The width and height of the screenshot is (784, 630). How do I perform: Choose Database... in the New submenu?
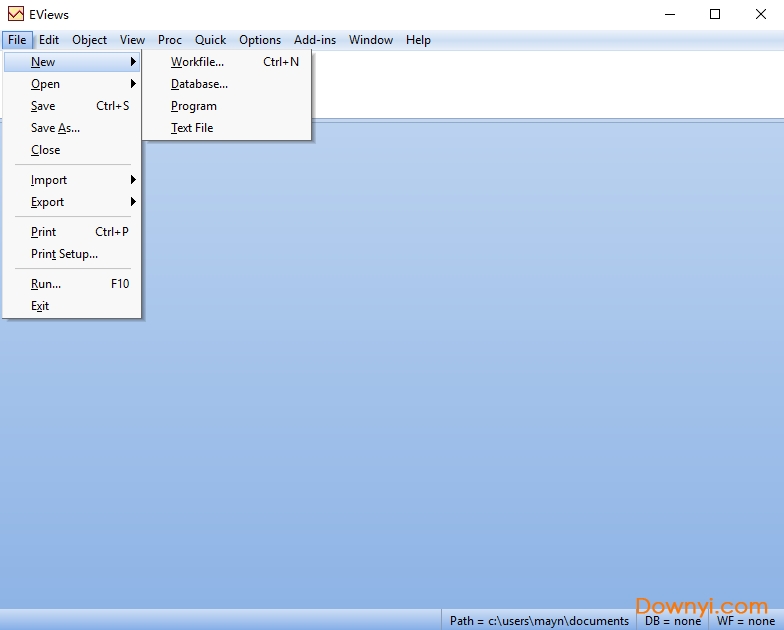point(199,84)
